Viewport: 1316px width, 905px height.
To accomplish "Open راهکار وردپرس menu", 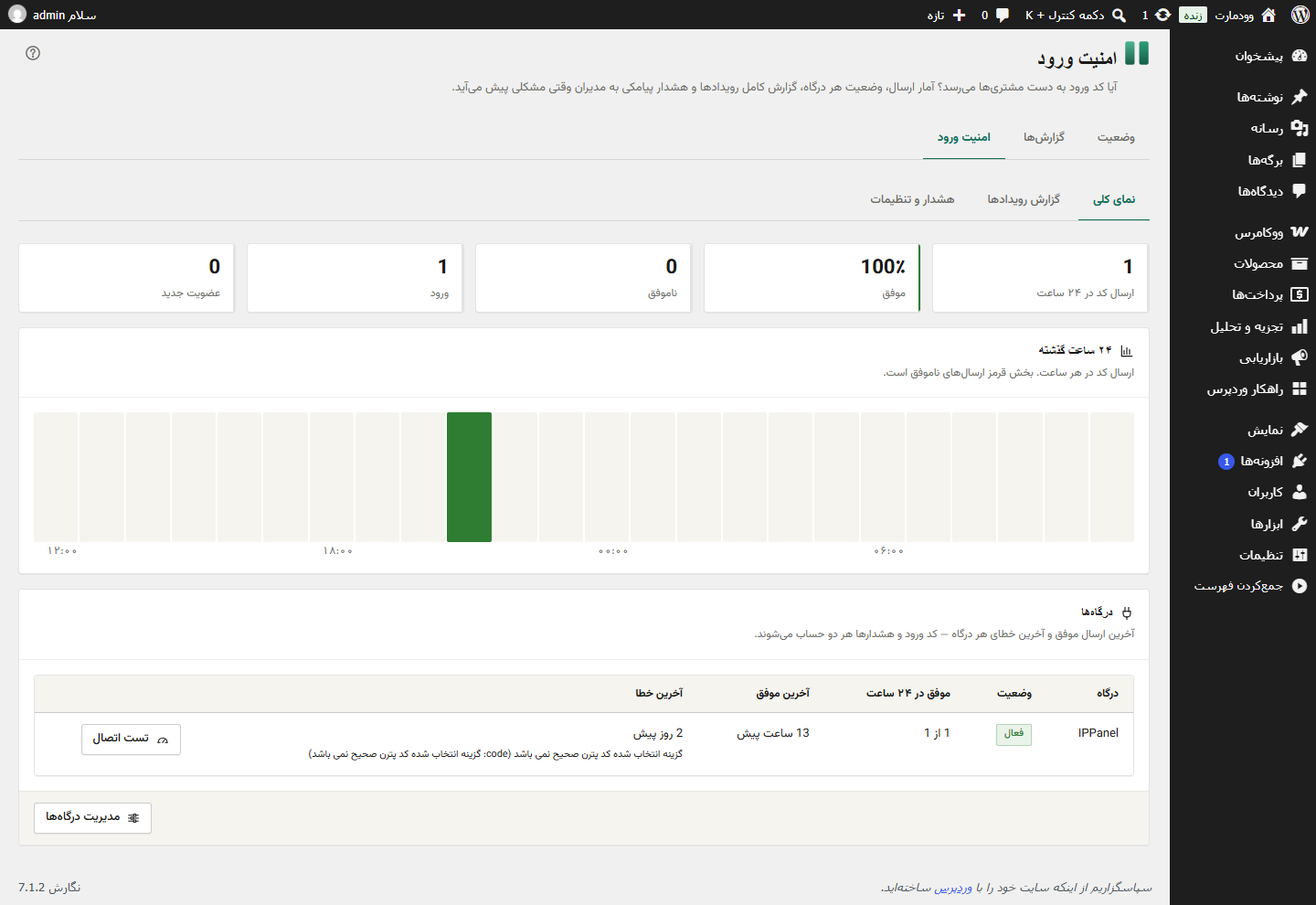I will [1243, 389].
